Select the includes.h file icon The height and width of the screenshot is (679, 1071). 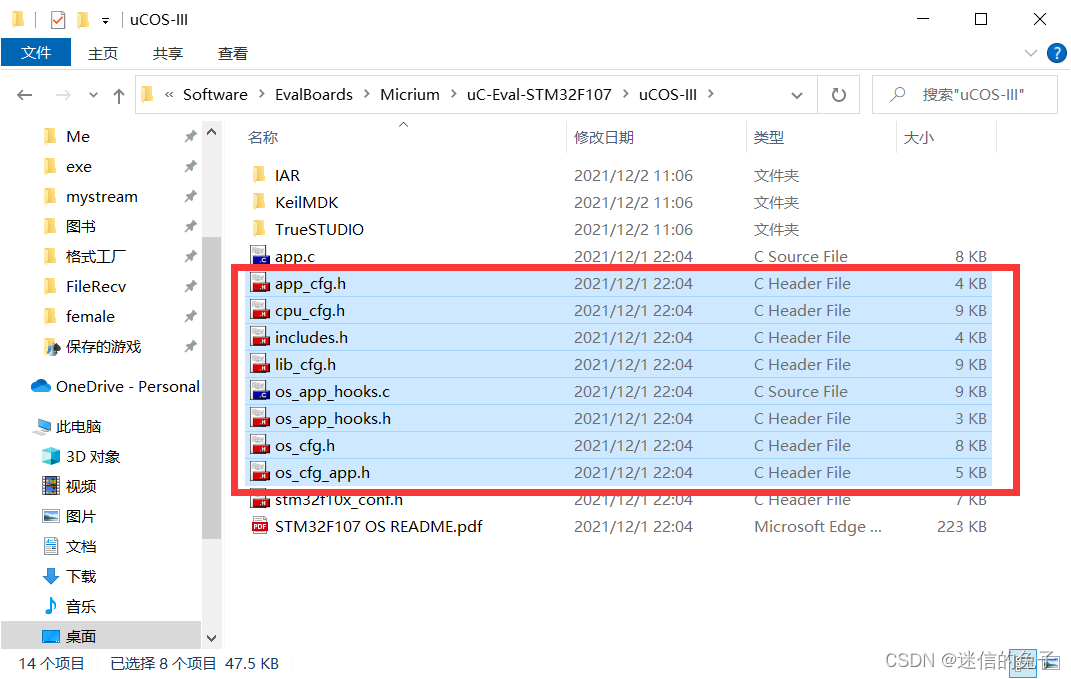(260, 337)
